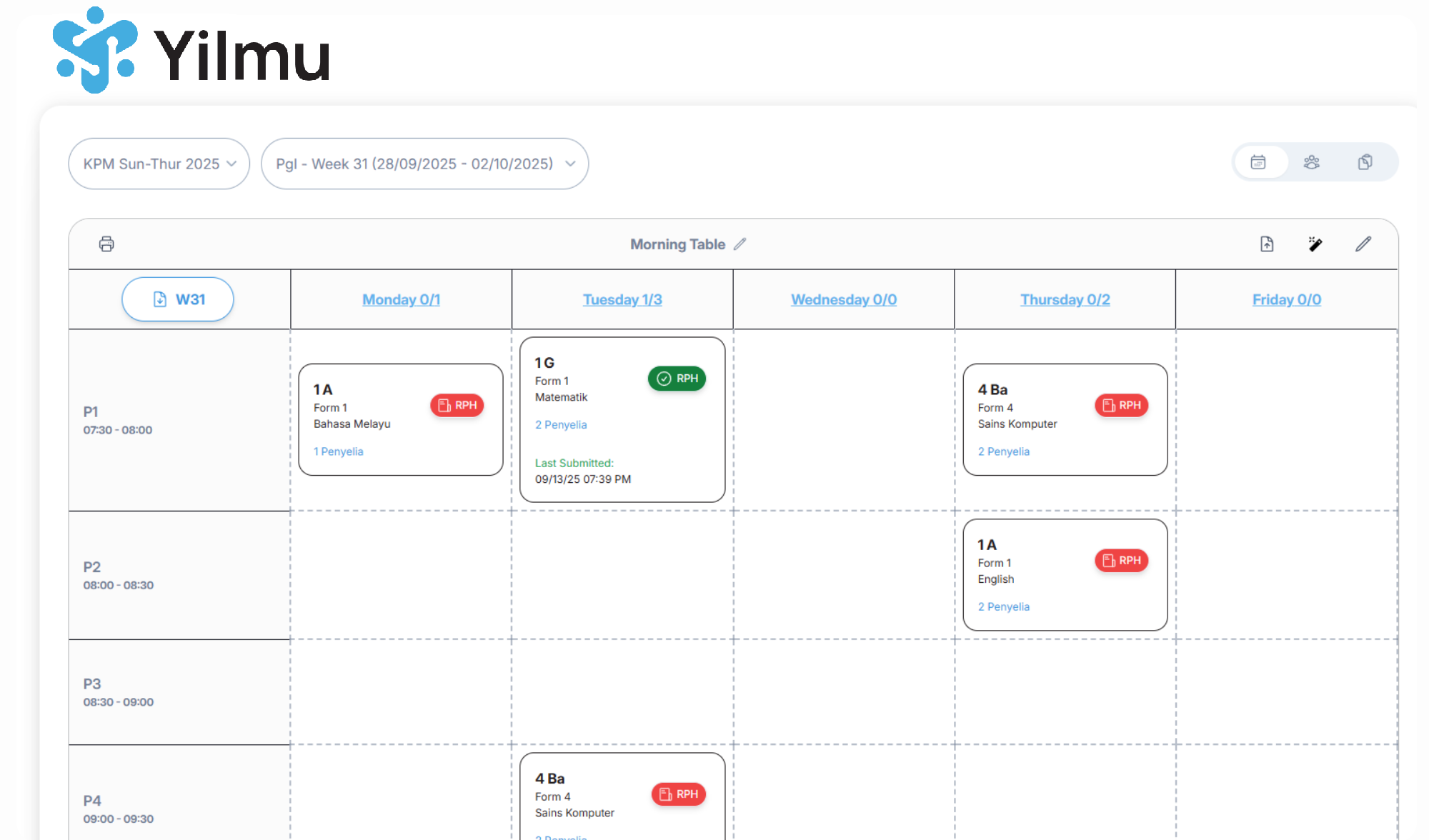Click the green RPH status on Tuesday's Matematik card

(677, 379)
